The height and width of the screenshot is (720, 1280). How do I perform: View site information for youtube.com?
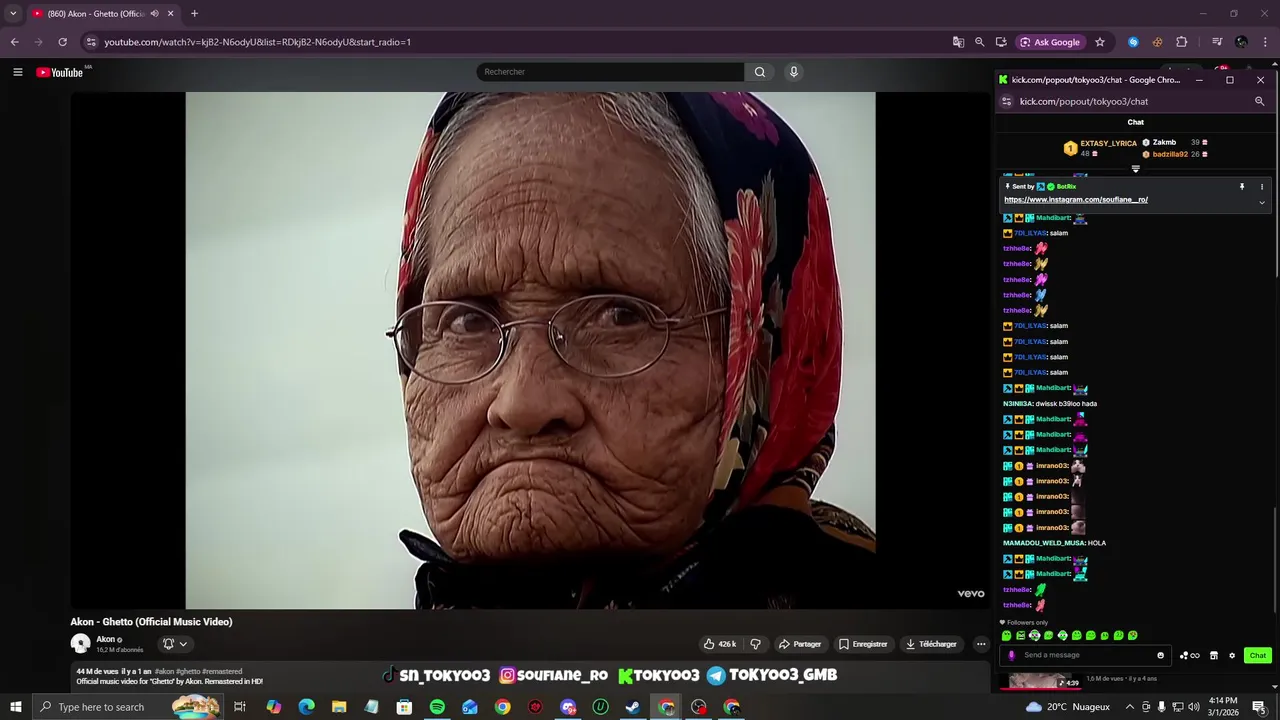click(91, 42)
